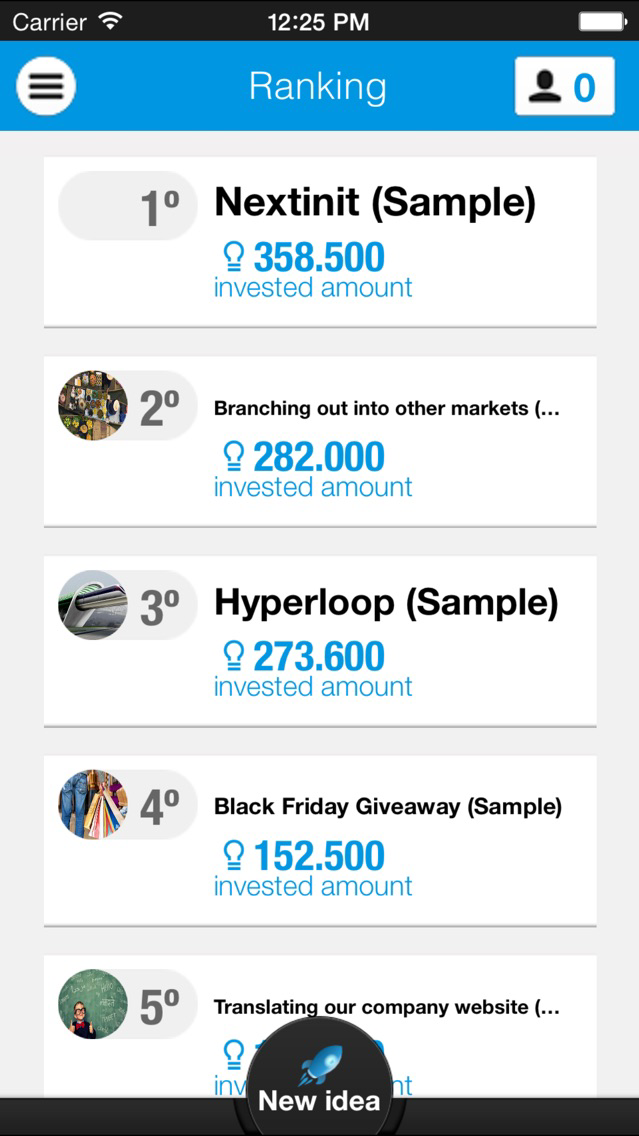Open the market stall thumbnail for rank 2
This screenshot has height=1136, width=639.
coord(93,406)
